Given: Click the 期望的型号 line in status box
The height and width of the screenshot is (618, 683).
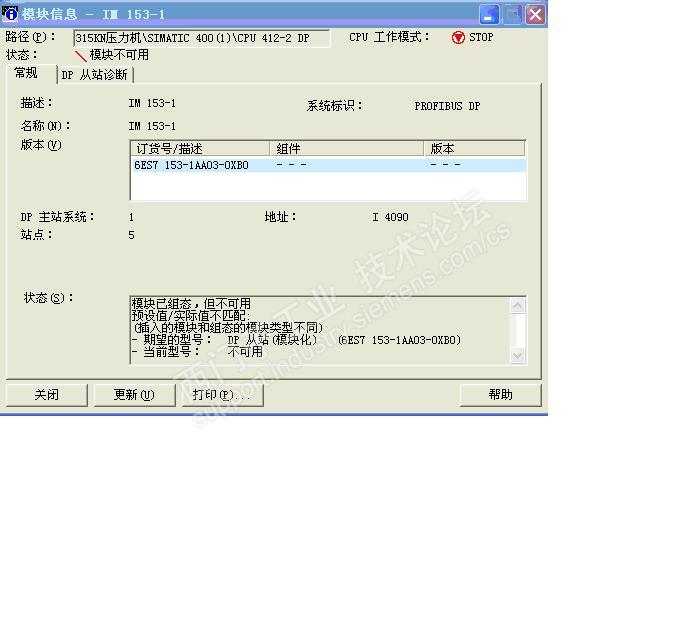Looking at the screenshot, I should click(296, 340).
